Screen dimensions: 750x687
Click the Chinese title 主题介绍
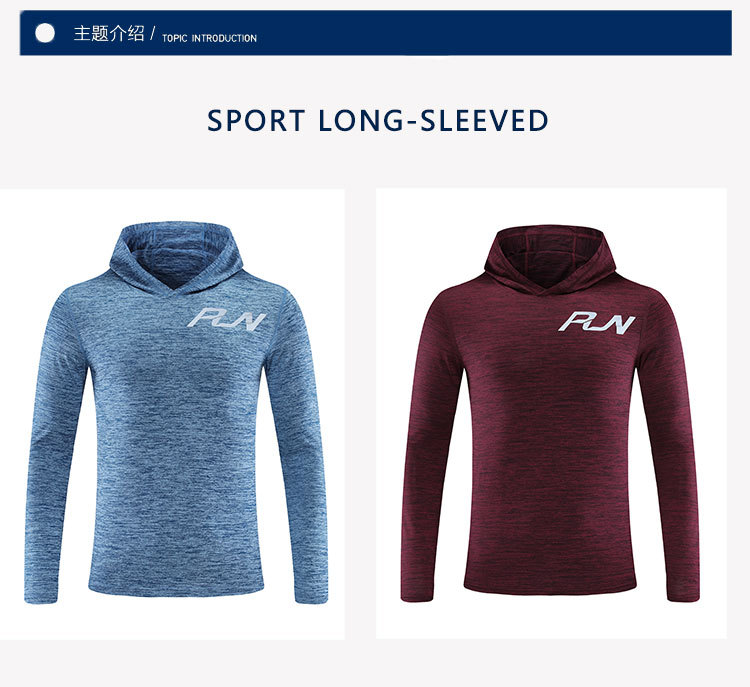[x=109, y=33]
